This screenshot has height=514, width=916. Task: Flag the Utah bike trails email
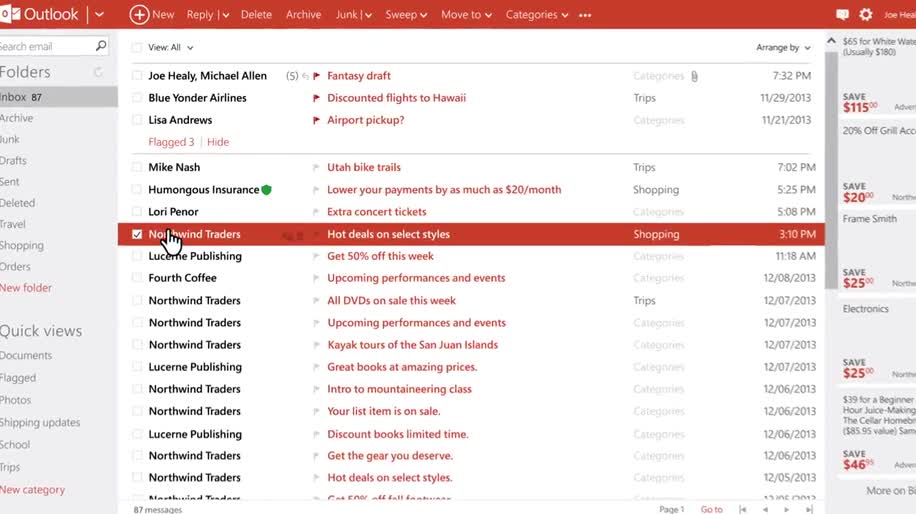click(x=316, y=168)
